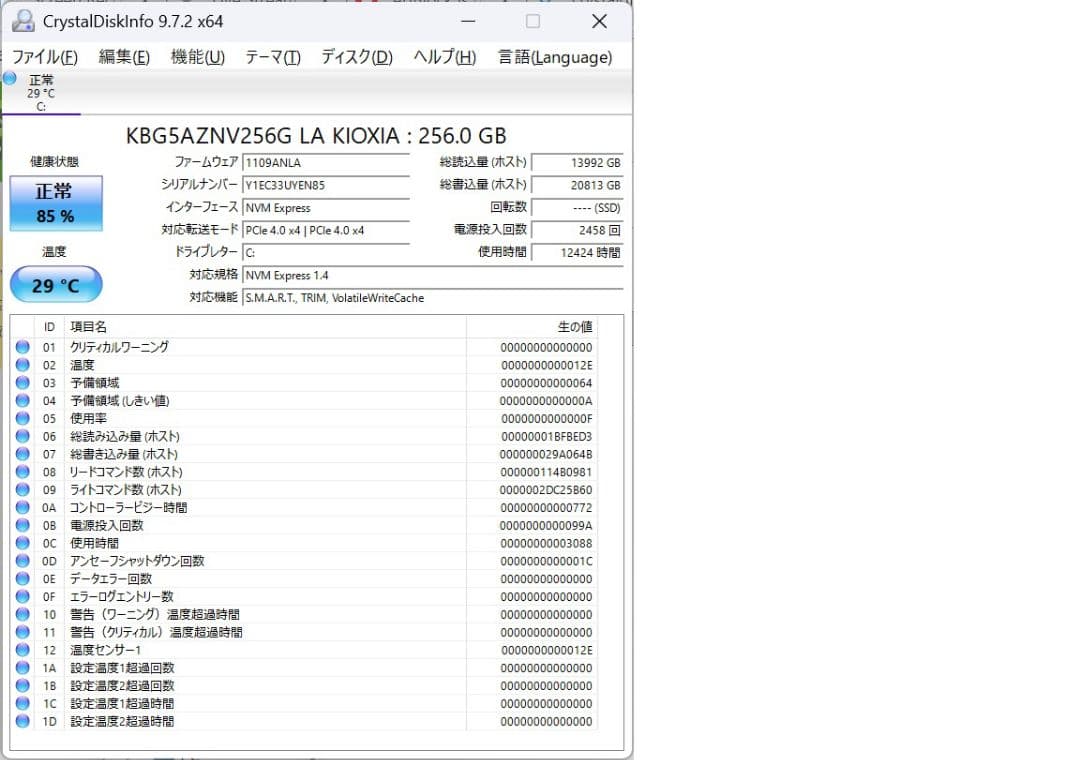Click the 正常 85% health status button
Screen dimensions: 1080x760
coord(56,203)
